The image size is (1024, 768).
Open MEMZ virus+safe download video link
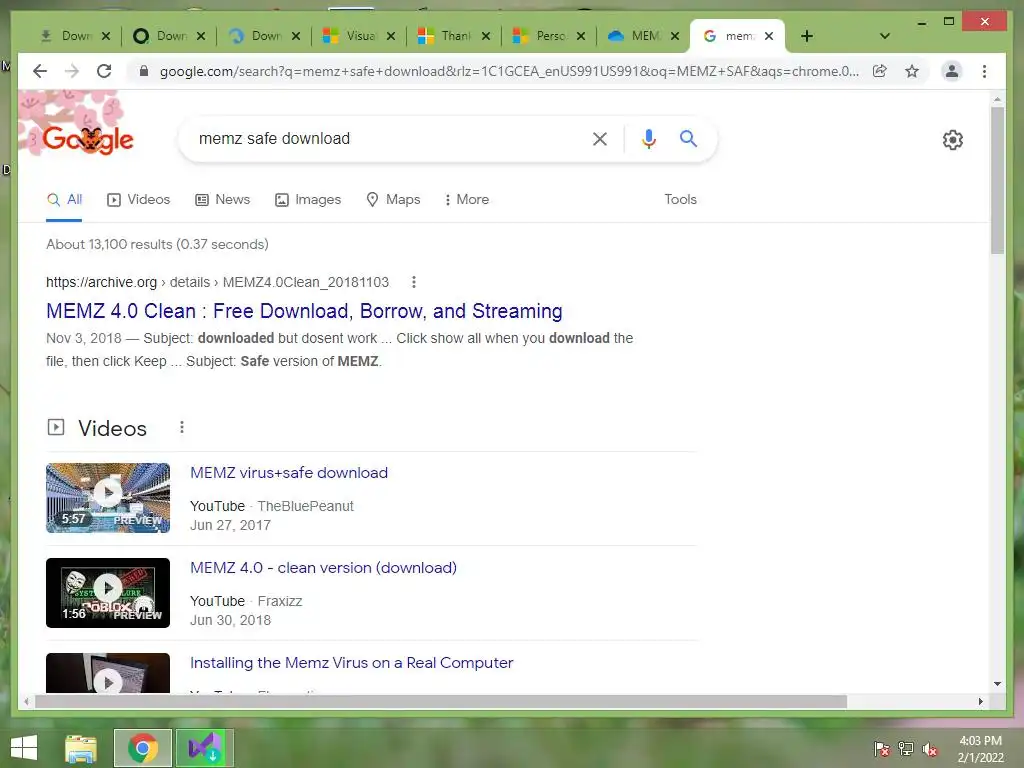click(289, 473)
